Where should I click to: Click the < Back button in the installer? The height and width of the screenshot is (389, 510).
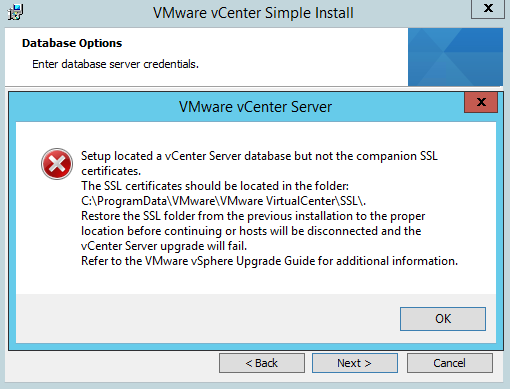click(x=262, y=363)
